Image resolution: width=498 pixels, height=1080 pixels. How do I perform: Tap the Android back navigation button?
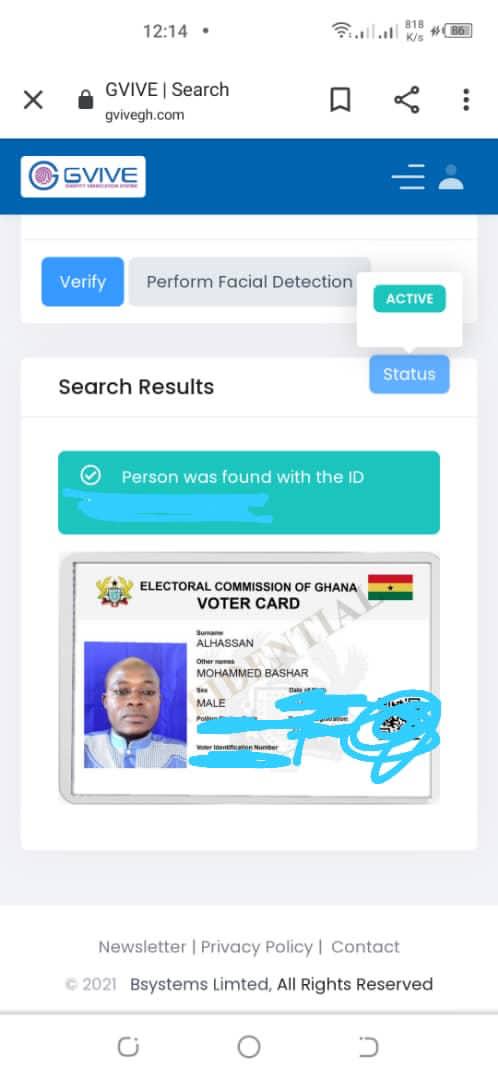(x=369, y=1047)
